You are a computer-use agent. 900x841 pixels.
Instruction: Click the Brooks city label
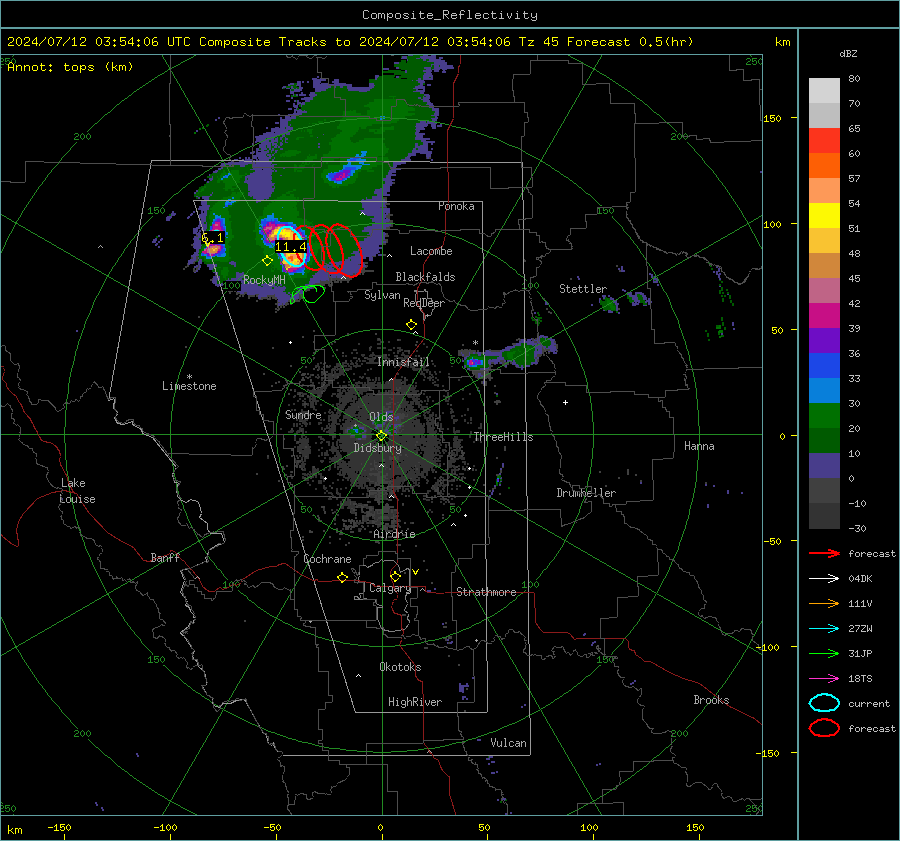[x=711, y=700]
